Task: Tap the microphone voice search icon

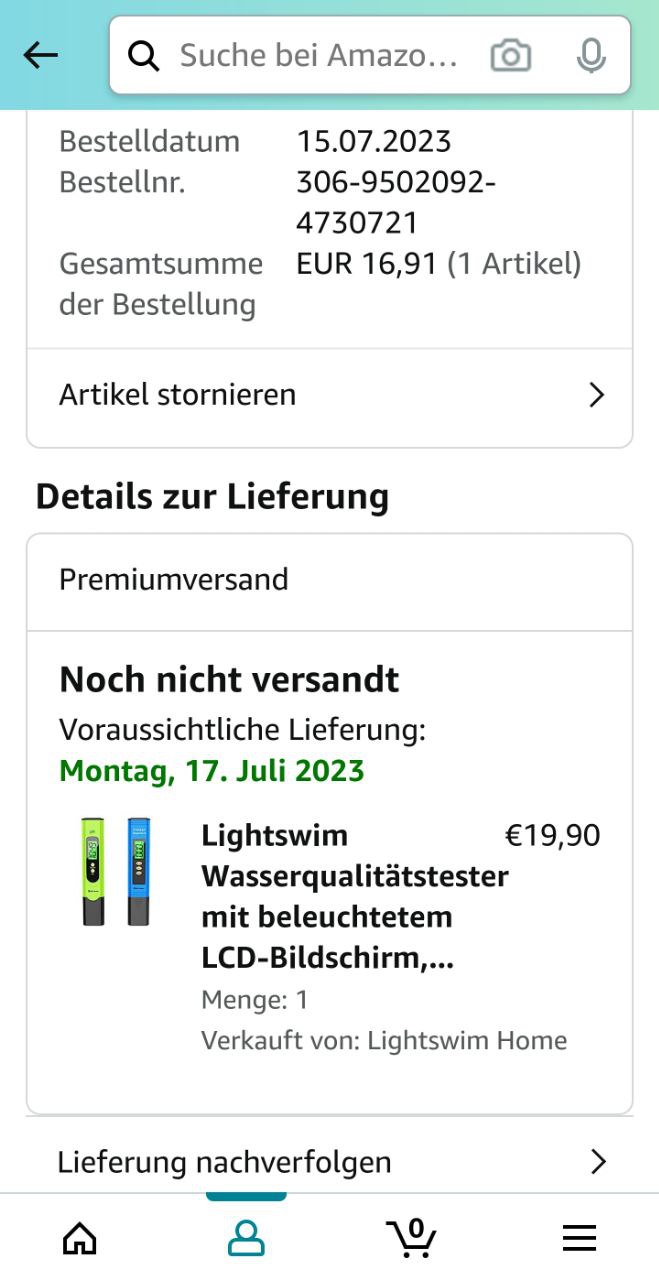Action: click(x=591, y=56)
